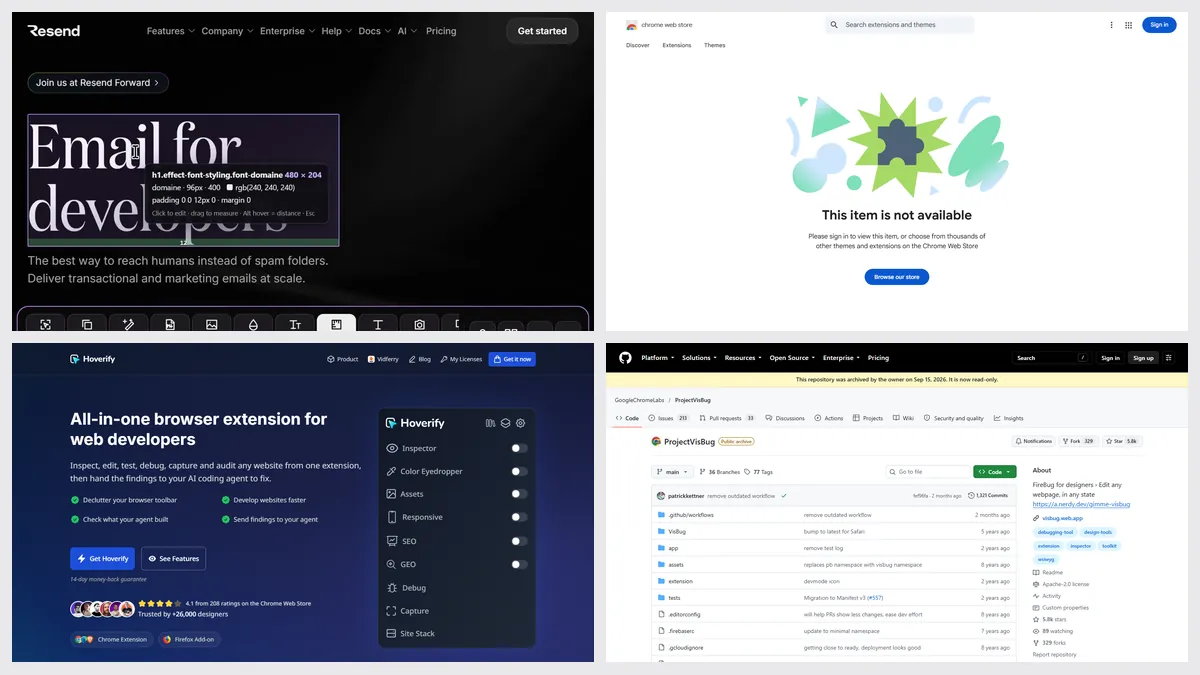Click the Go to file search box
Image resolution: width=1200 pixels, height=675 pixels.
pos(926,472)
